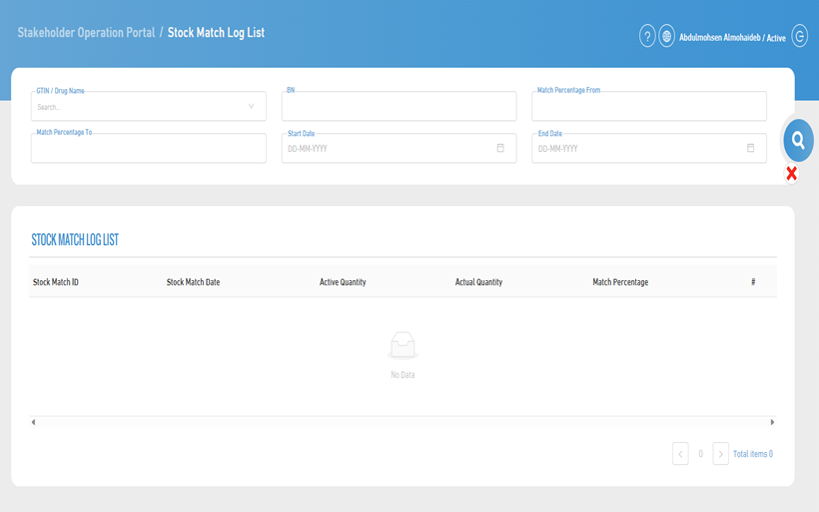Click into the BN input field

[x=399, y=107]
